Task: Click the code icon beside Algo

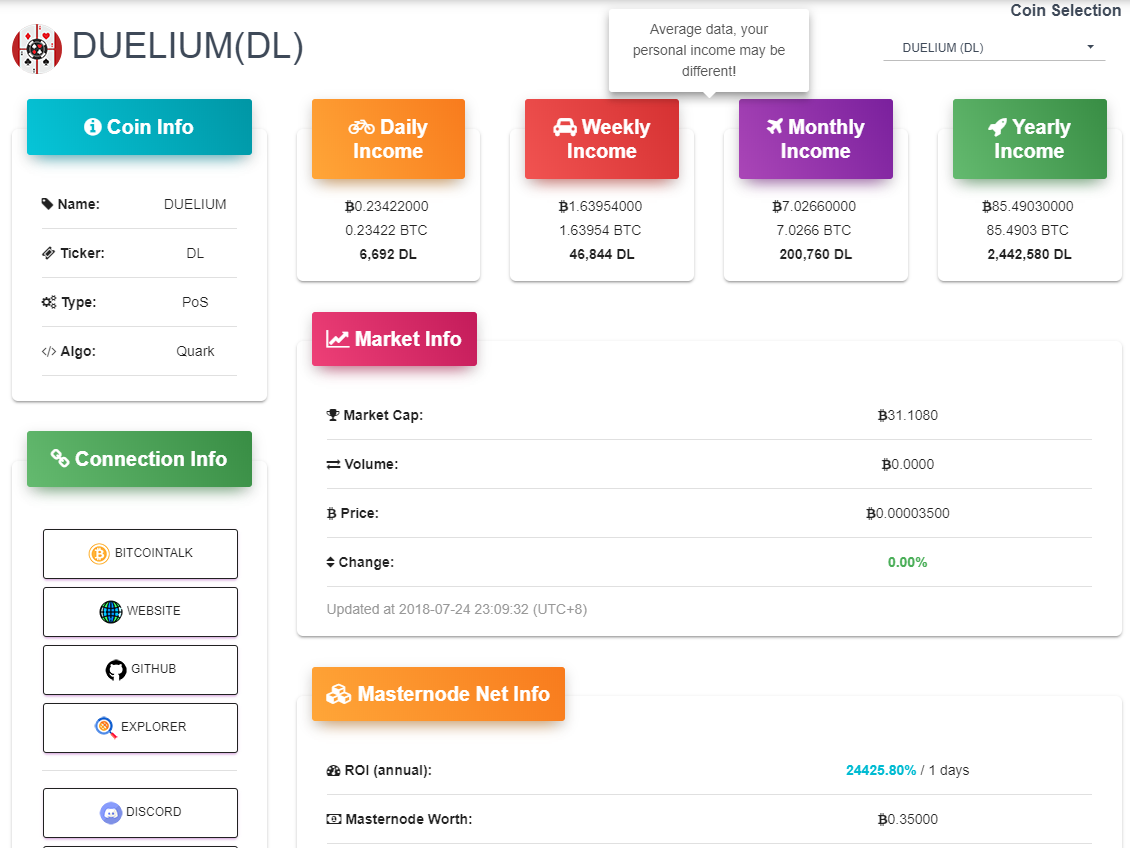Action: (x=48, y=351)
